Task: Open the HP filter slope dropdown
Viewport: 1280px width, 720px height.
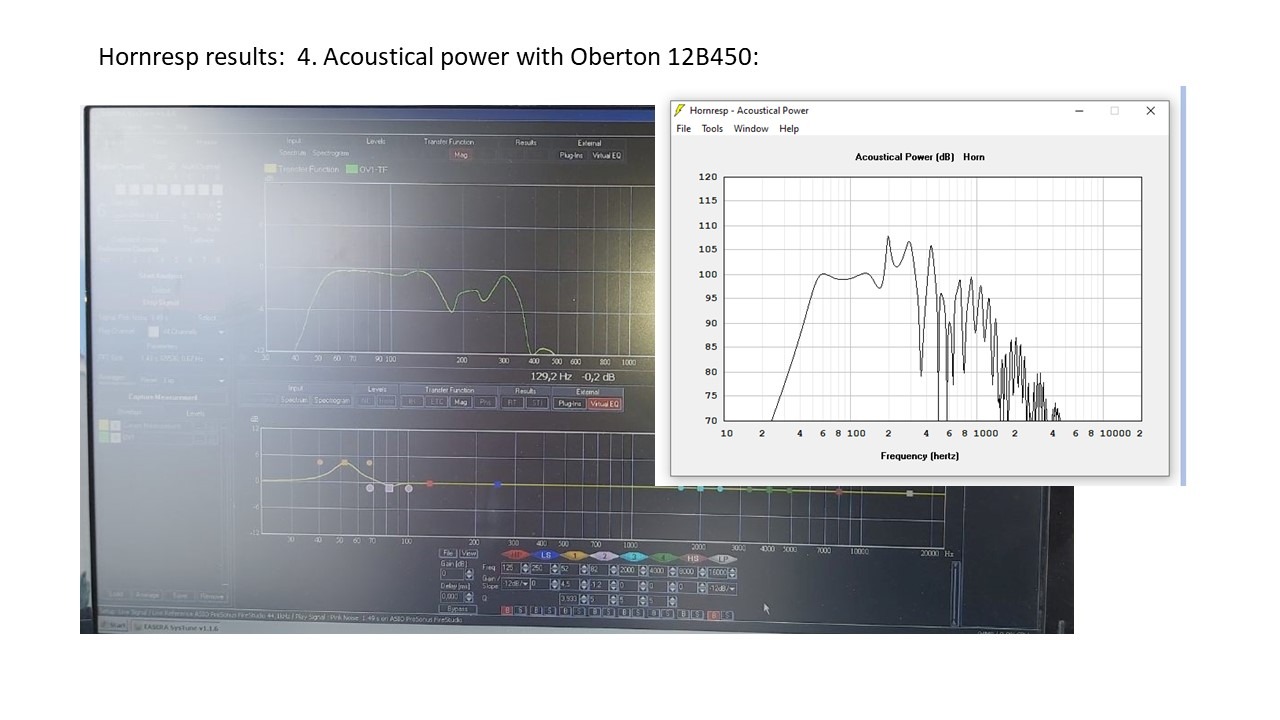Action: [515, 584]
